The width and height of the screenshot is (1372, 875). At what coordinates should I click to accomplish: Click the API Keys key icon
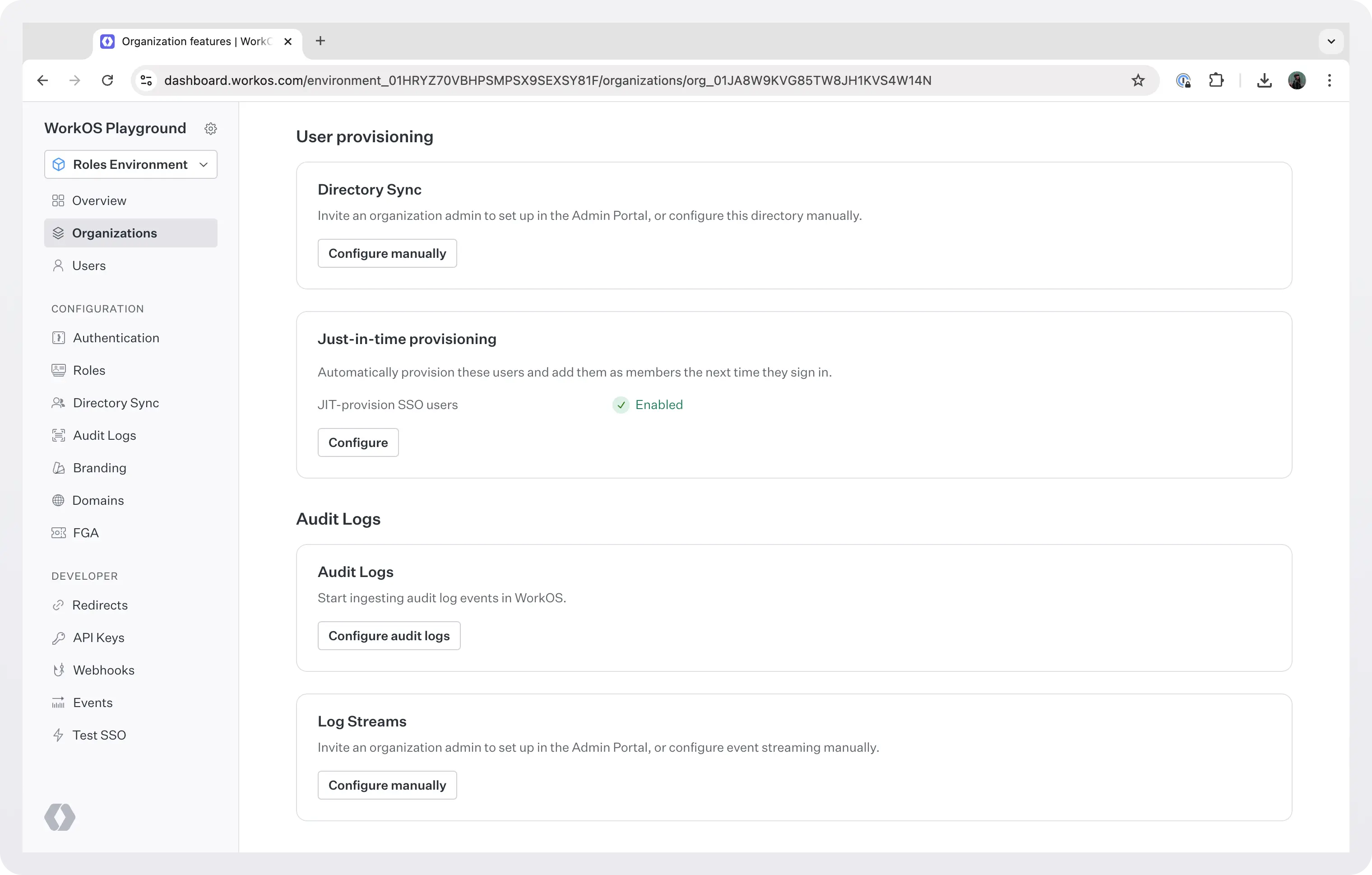59,638
